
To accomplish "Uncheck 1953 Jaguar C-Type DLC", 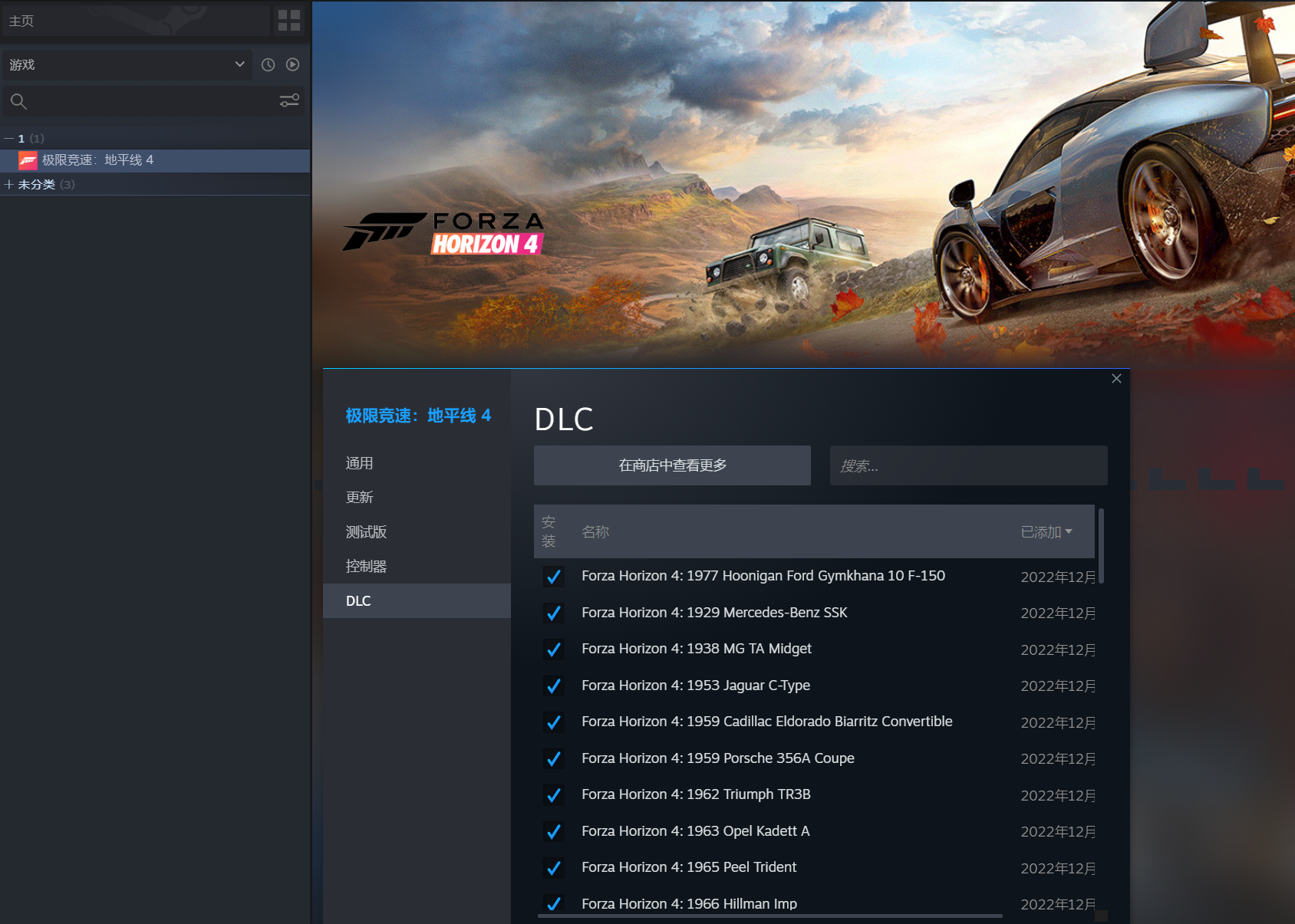I will tap(553, 686).
